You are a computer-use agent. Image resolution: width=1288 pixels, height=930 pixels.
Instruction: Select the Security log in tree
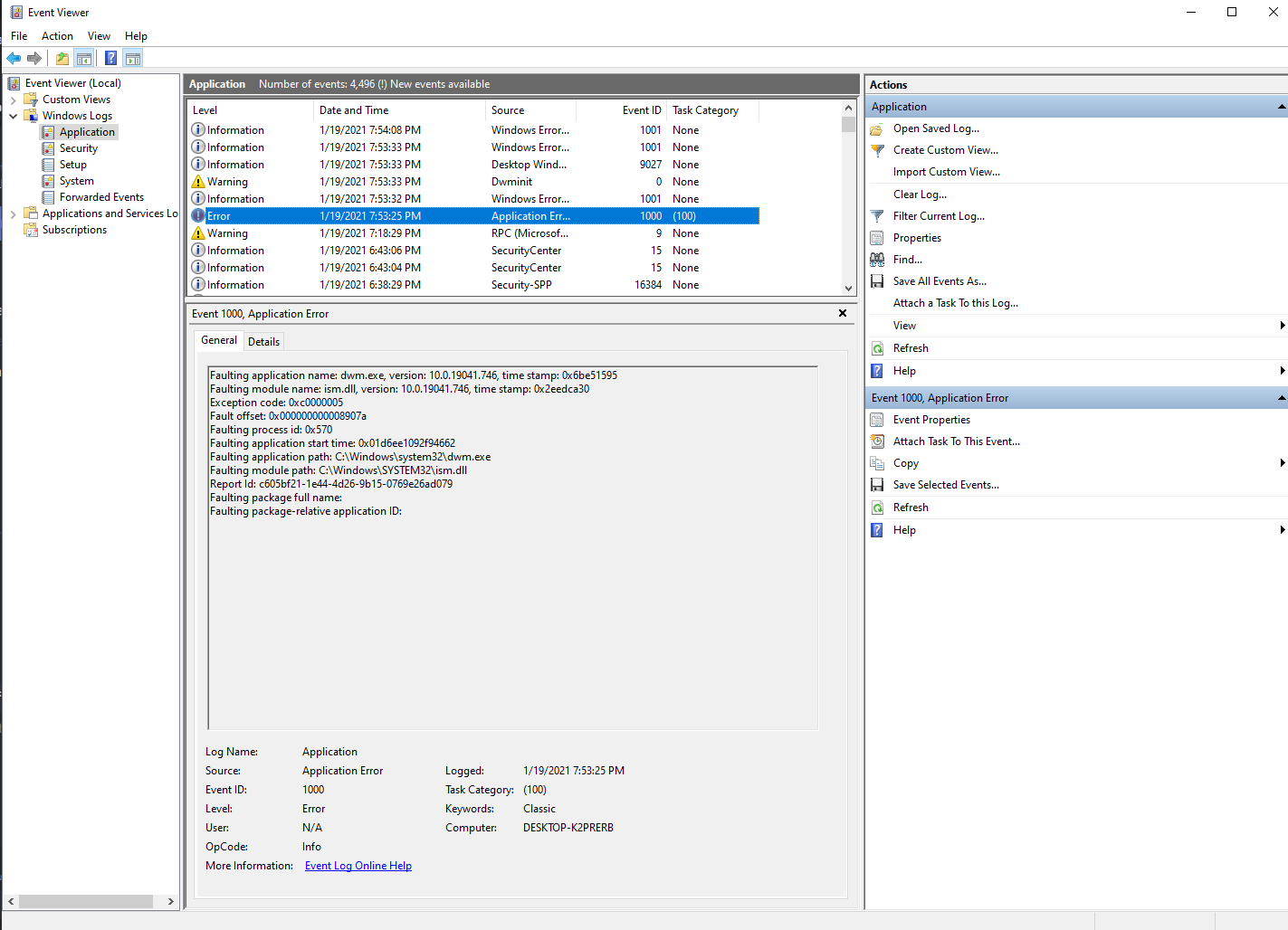[x=79, y=148]
